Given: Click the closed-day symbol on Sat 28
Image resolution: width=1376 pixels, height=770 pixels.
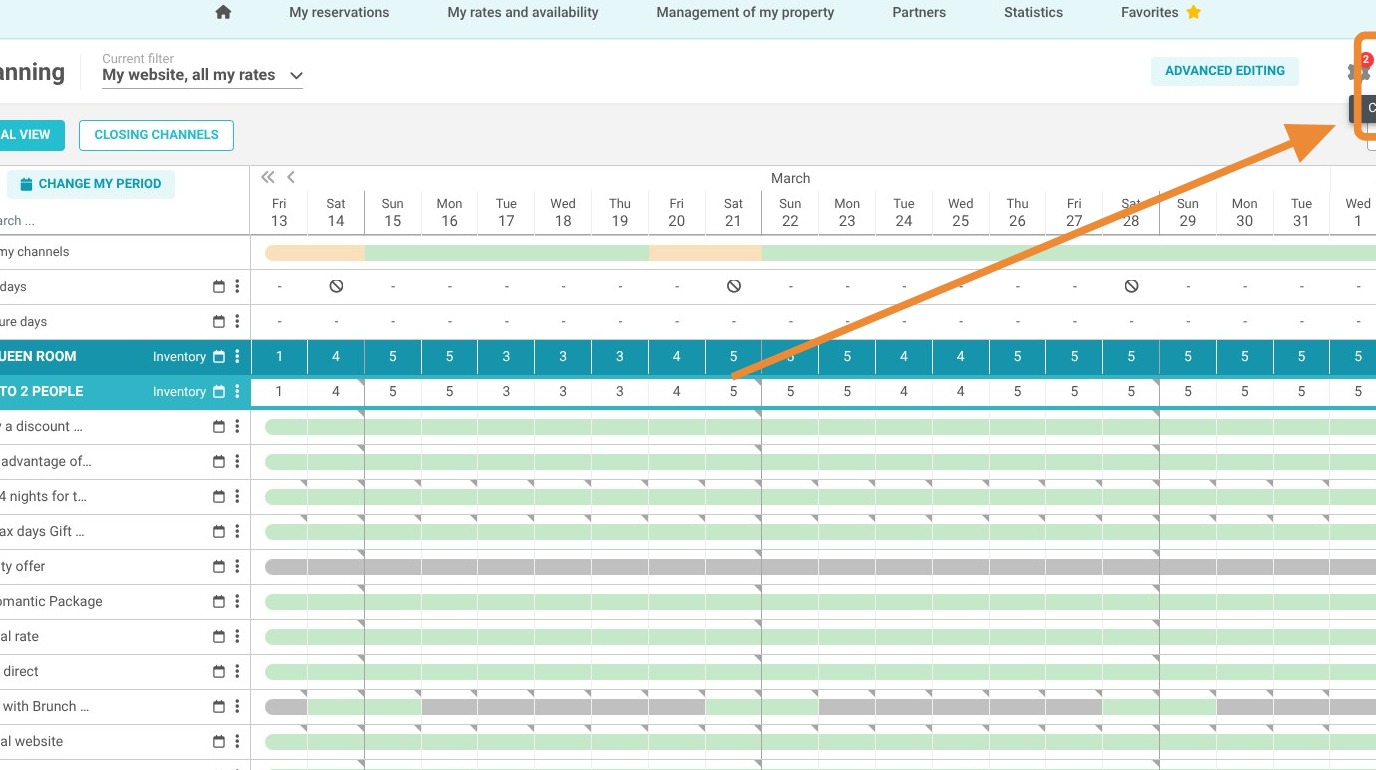Looking at the screenshot, I should click(x=1131, y=286).
